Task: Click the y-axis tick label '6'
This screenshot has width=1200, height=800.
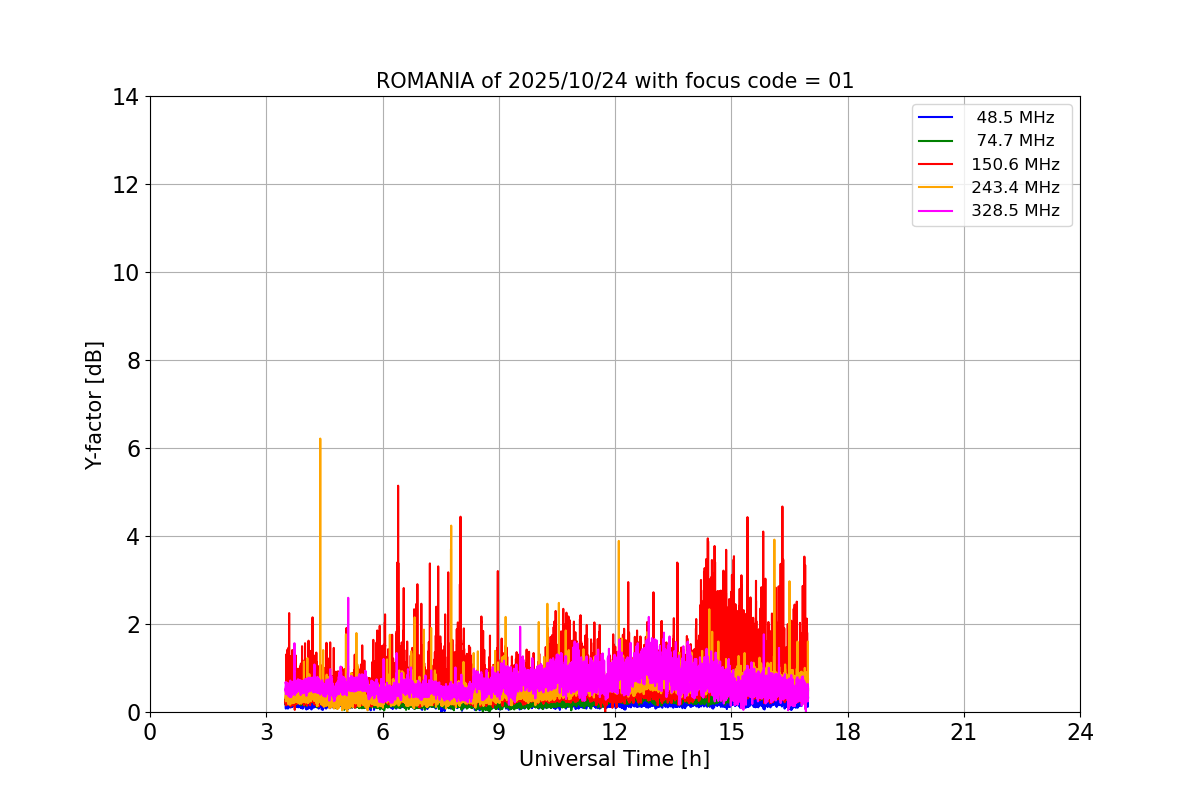Action: tap(132, 449)
